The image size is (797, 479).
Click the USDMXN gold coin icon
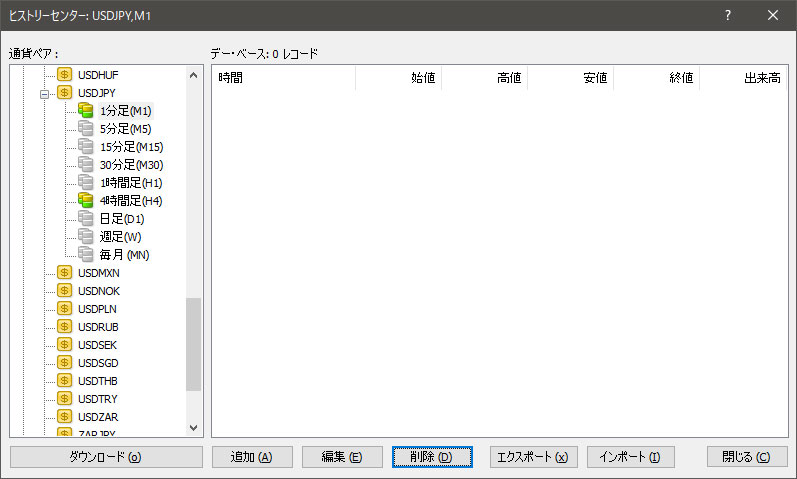(65, 273)
